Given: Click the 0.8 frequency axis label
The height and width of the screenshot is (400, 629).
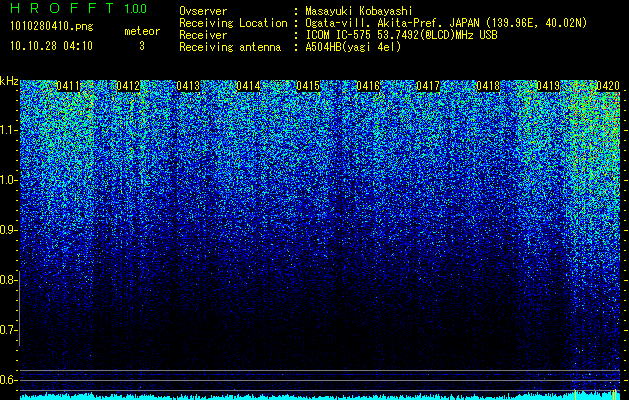Looking at the screenshot, I should [7, 280].
